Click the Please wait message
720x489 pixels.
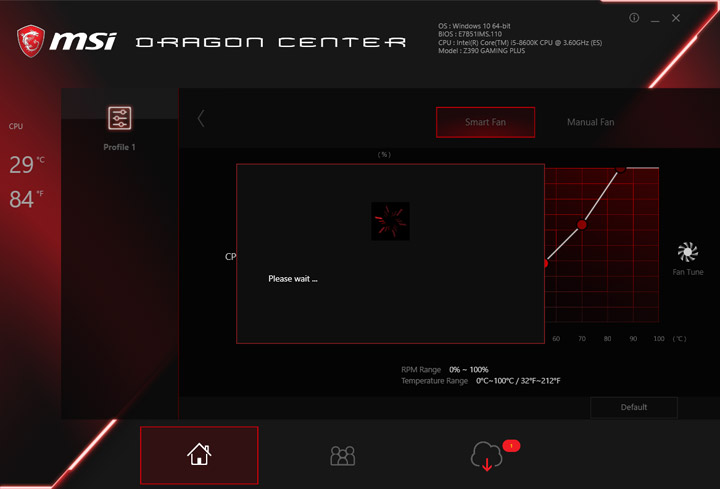coord(293,279)
